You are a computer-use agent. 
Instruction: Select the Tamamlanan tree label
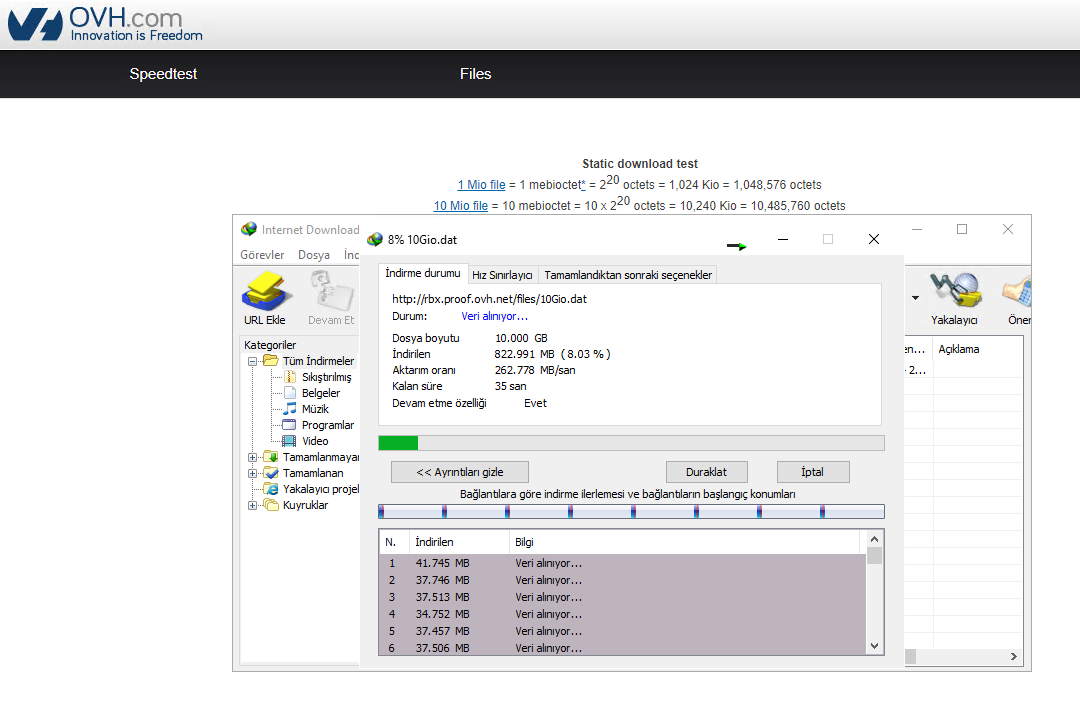tap(313, 473)
